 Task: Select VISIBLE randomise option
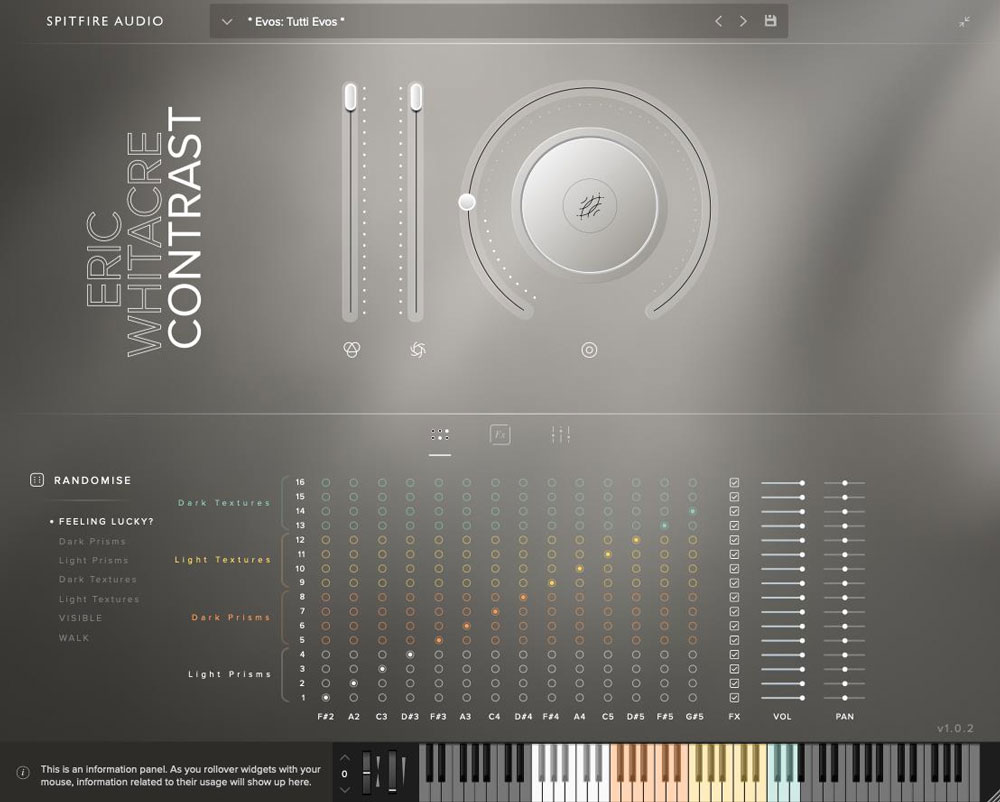(x=80, y=618)
